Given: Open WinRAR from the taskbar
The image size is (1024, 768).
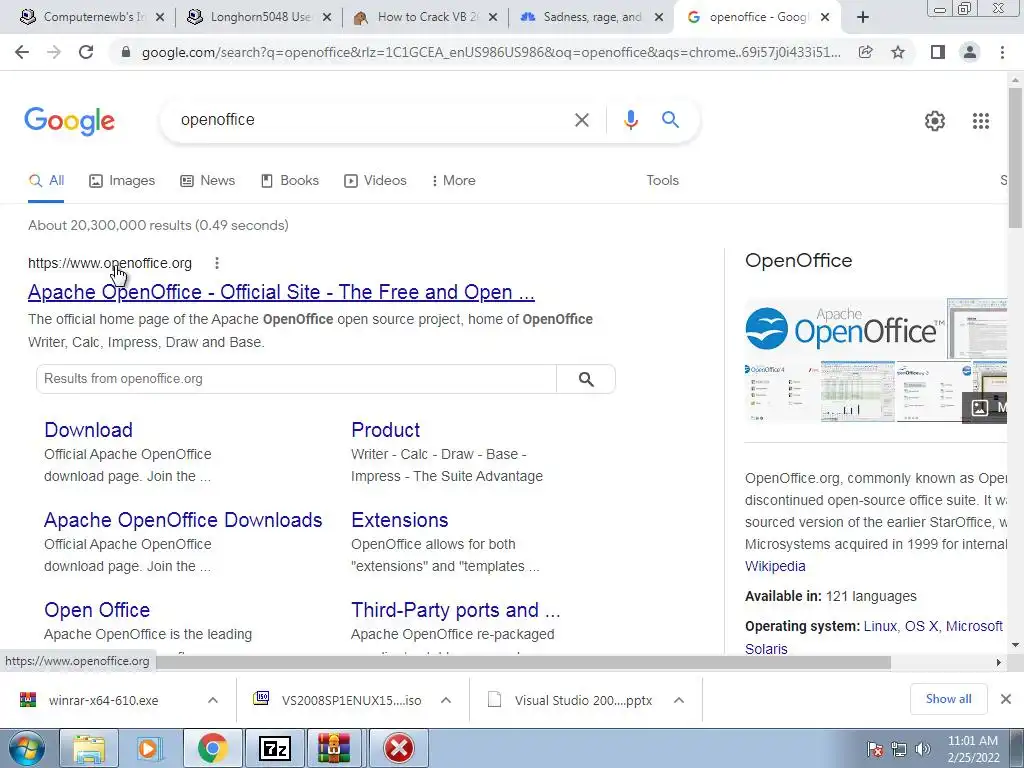Looking at the screenshot, I should (x=335, y=748).
